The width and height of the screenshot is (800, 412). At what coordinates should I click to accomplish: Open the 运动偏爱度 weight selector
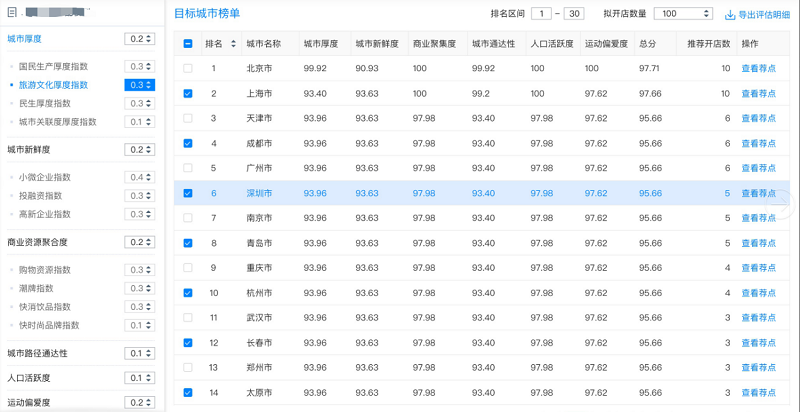[140, 403]
